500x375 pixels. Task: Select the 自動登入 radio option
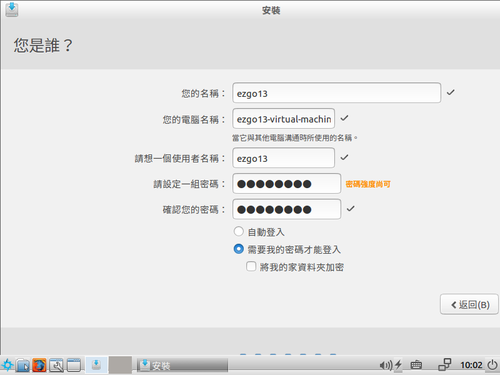pyautogui.click(x=239, y=231)
